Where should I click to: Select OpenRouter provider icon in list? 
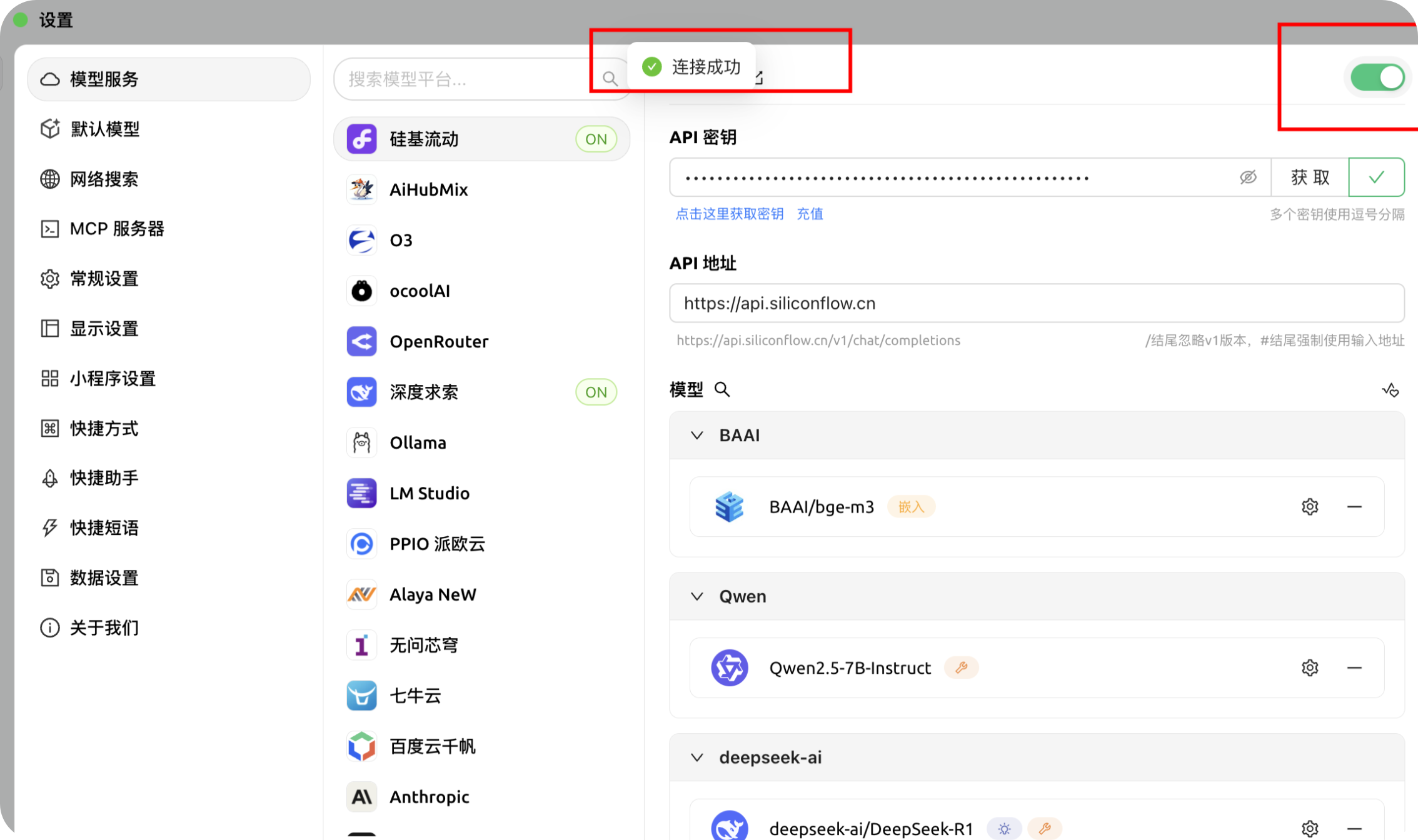(x=361, y=341)
